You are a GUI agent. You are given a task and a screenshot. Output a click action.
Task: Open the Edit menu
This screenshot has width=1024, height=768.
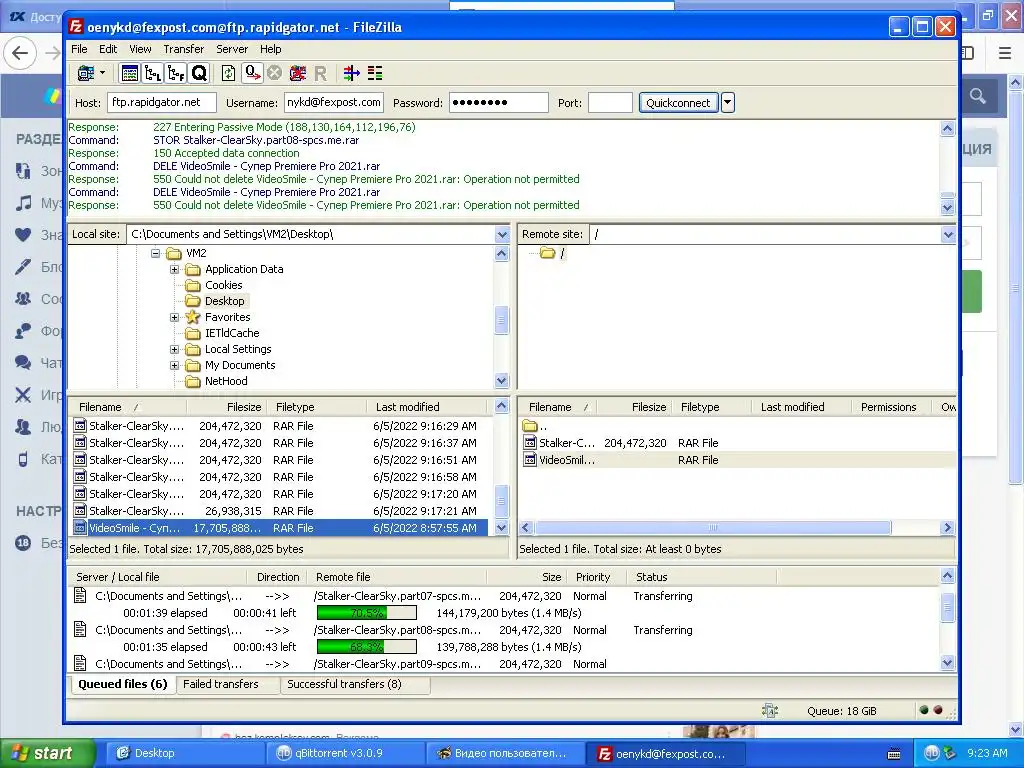(x=108, y=49)
